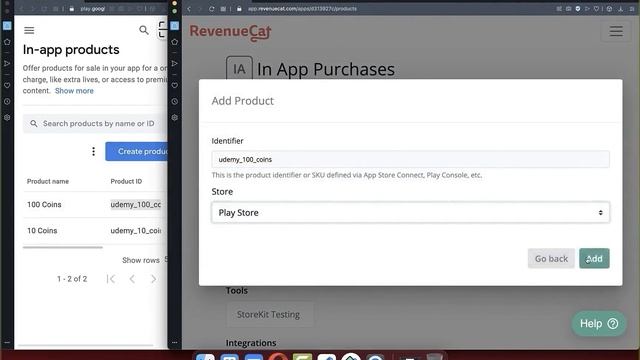Go back in the RevenueCat browser window
640x360 pixels.
pos(189,9)
